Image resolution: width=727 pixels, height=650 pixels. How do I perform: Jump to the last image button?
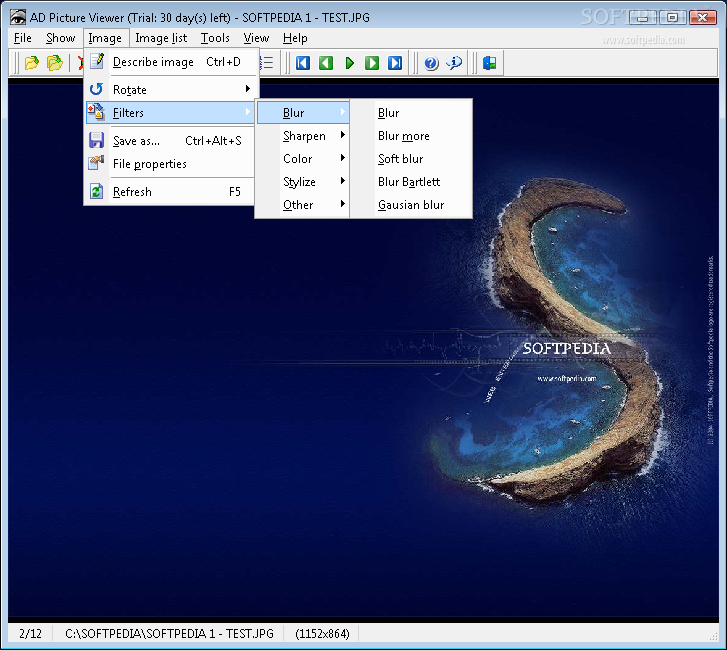click(x=395, y=63)
